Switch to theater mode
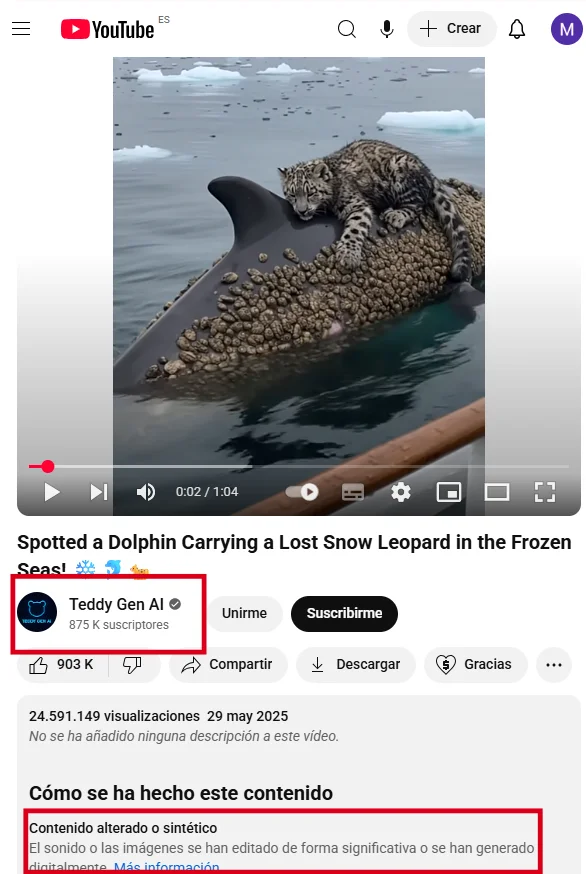This screenshot has height=874, width=586. [496, 492]
